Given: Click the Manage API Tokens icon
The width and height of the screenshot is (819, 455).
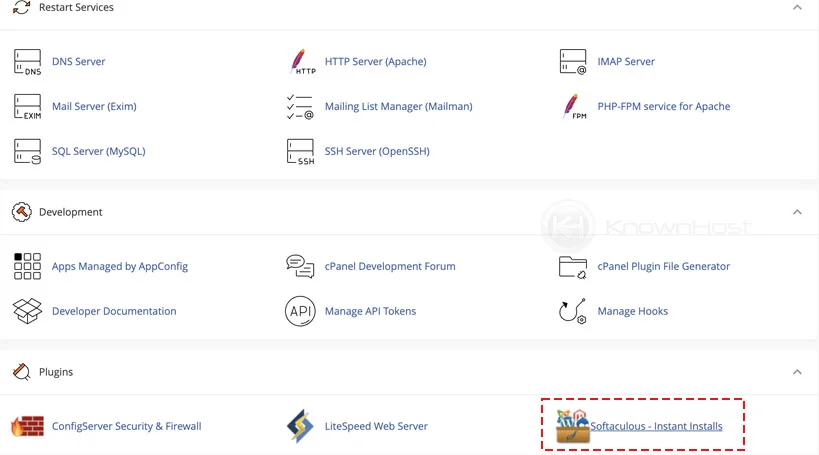Looking at the screenshot, I should 300,311.
